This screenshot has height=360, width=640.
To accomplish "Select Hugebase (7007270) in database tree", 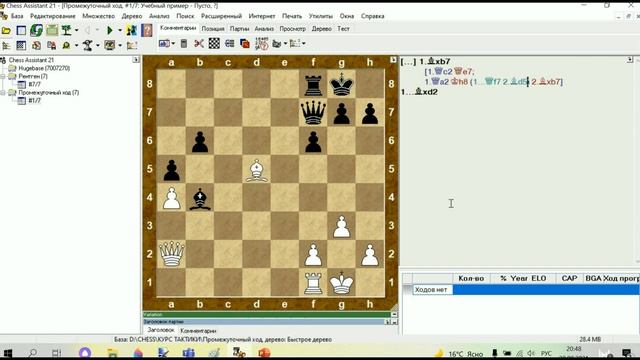I will 44,68.
